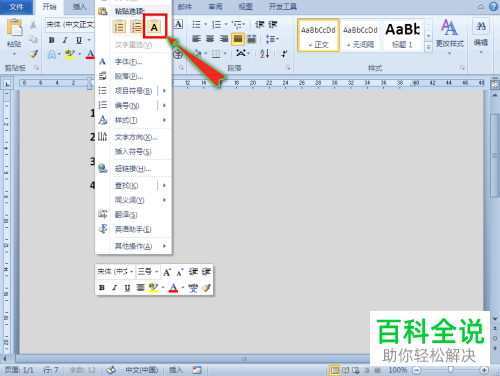Image resolution: width=500 pixels, height=376 pixels.
Task: Click the Text Effects icon in the ribbon
Action: pos(52,54)
